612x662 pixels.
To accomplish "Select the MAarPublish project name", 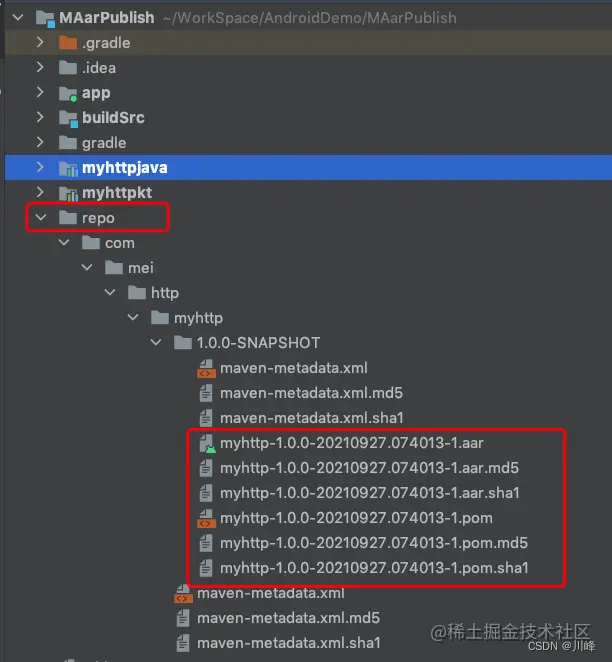I will 107,18.
